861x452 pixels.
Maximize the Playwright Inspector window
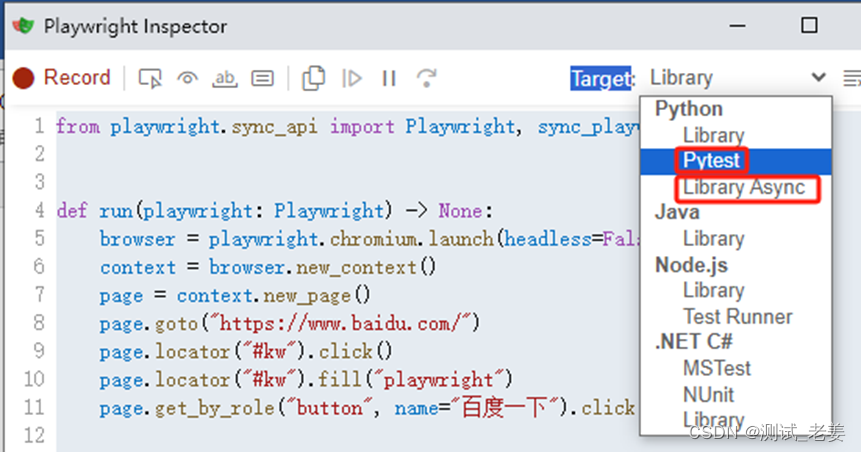point(809,25)
